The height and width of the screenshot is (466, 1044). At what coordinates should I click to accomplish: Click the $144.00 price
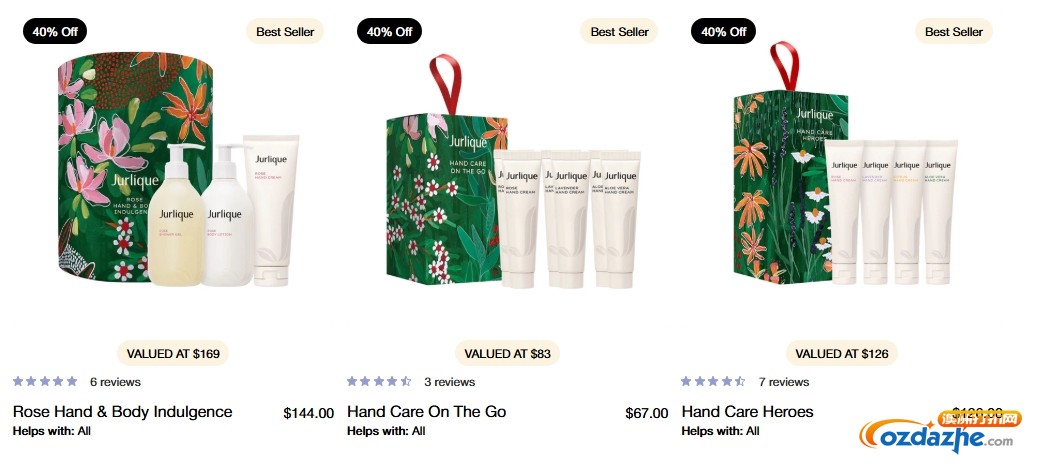308,413
